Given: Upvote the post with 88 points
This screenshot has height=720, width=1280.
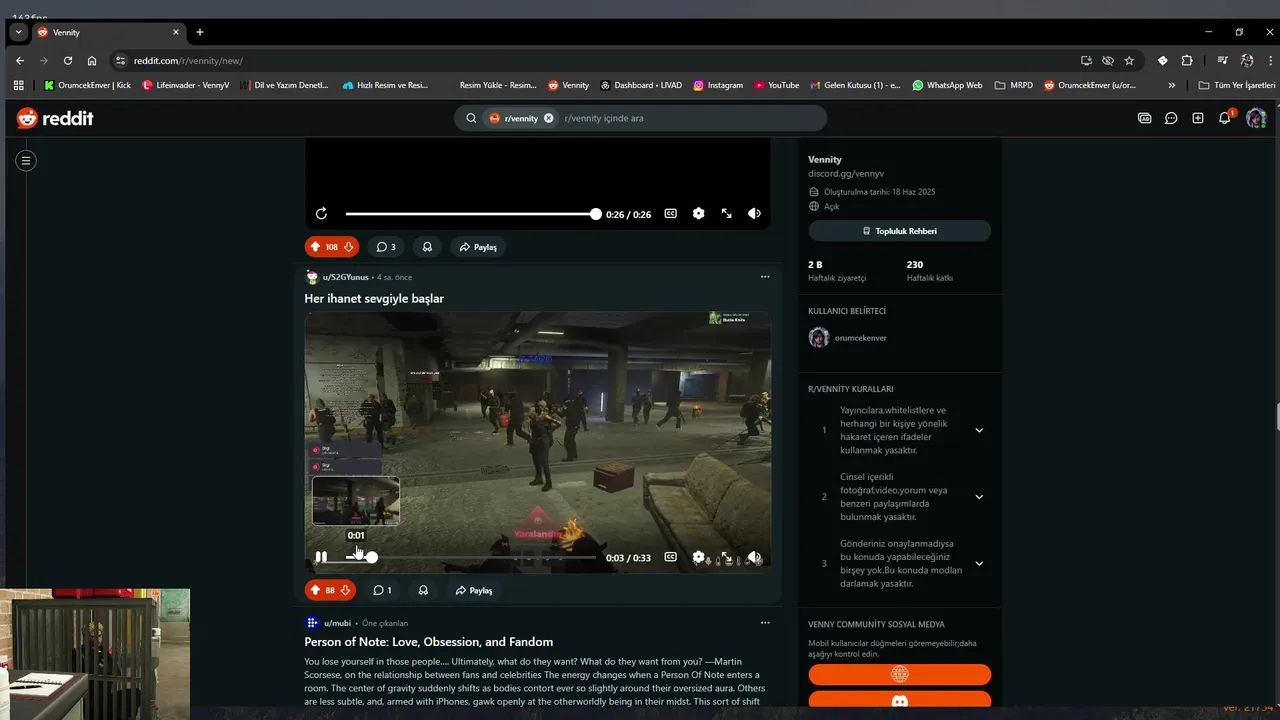Looking at the screenshot, I should click(x=315, y=590).
